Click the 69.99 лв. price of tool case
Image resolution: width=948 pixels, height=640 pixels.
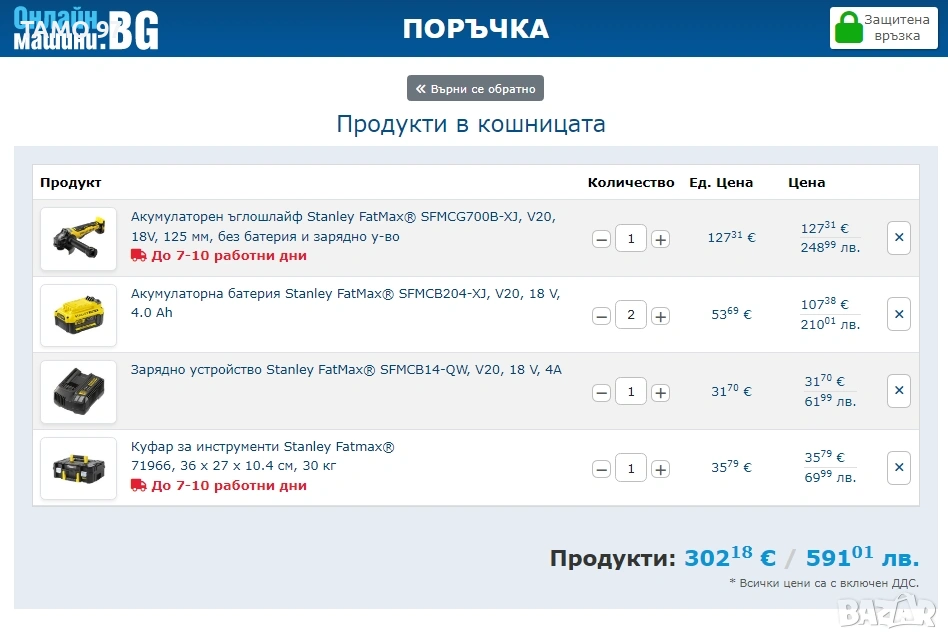pos(830,477)
